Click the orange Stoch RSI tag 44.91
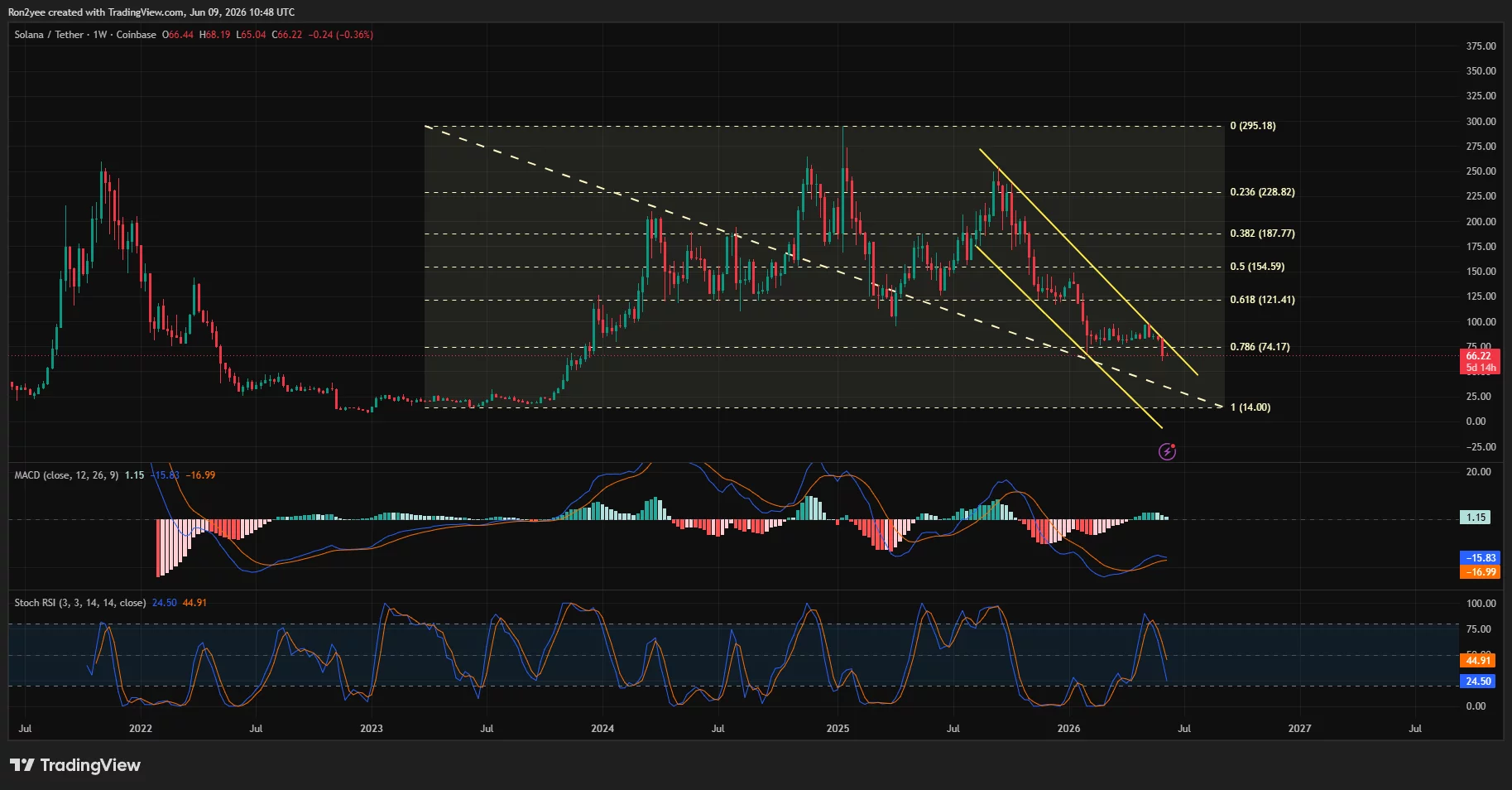The image size is (1512, 790). (1478, 660)
